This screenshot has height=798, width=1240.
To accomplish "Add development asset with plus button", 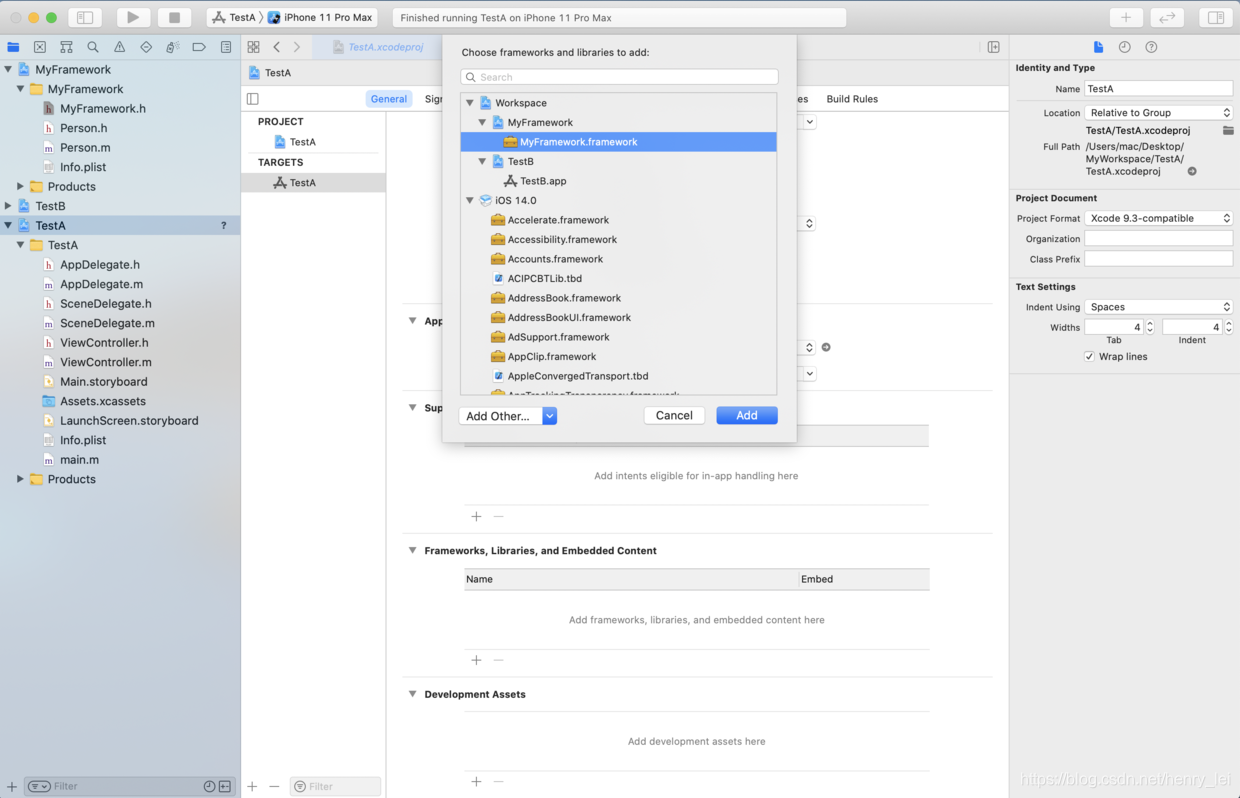I will [x=476, y=781].
